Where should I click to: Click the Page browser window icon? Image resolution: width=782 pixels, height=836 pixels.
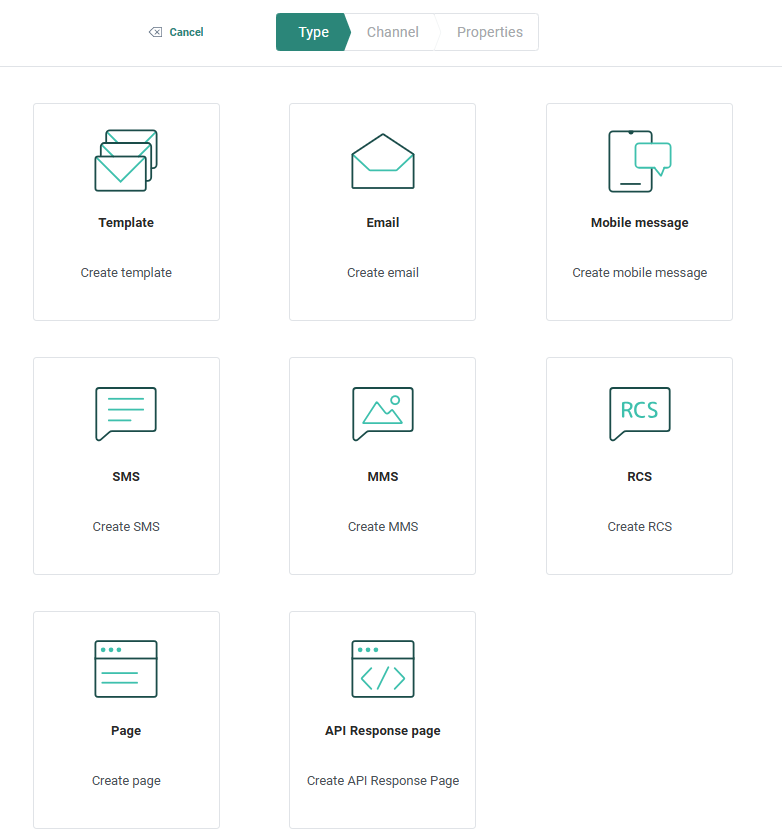126,668
